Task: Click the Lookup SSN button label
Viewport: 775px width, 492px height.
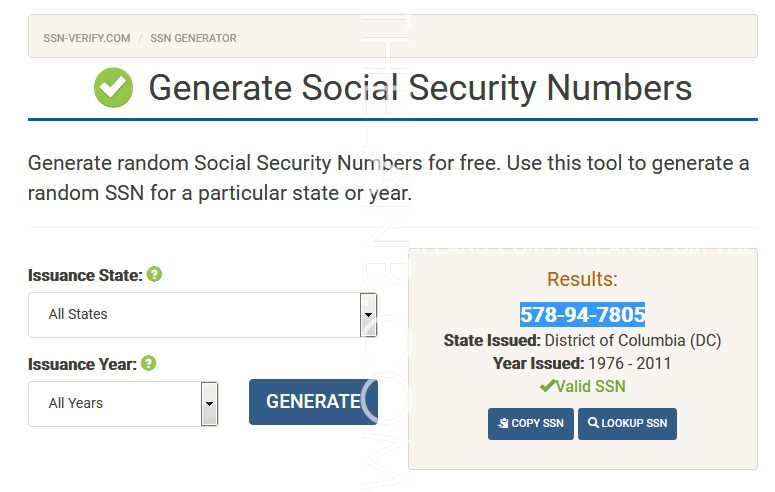Action: 635,424
